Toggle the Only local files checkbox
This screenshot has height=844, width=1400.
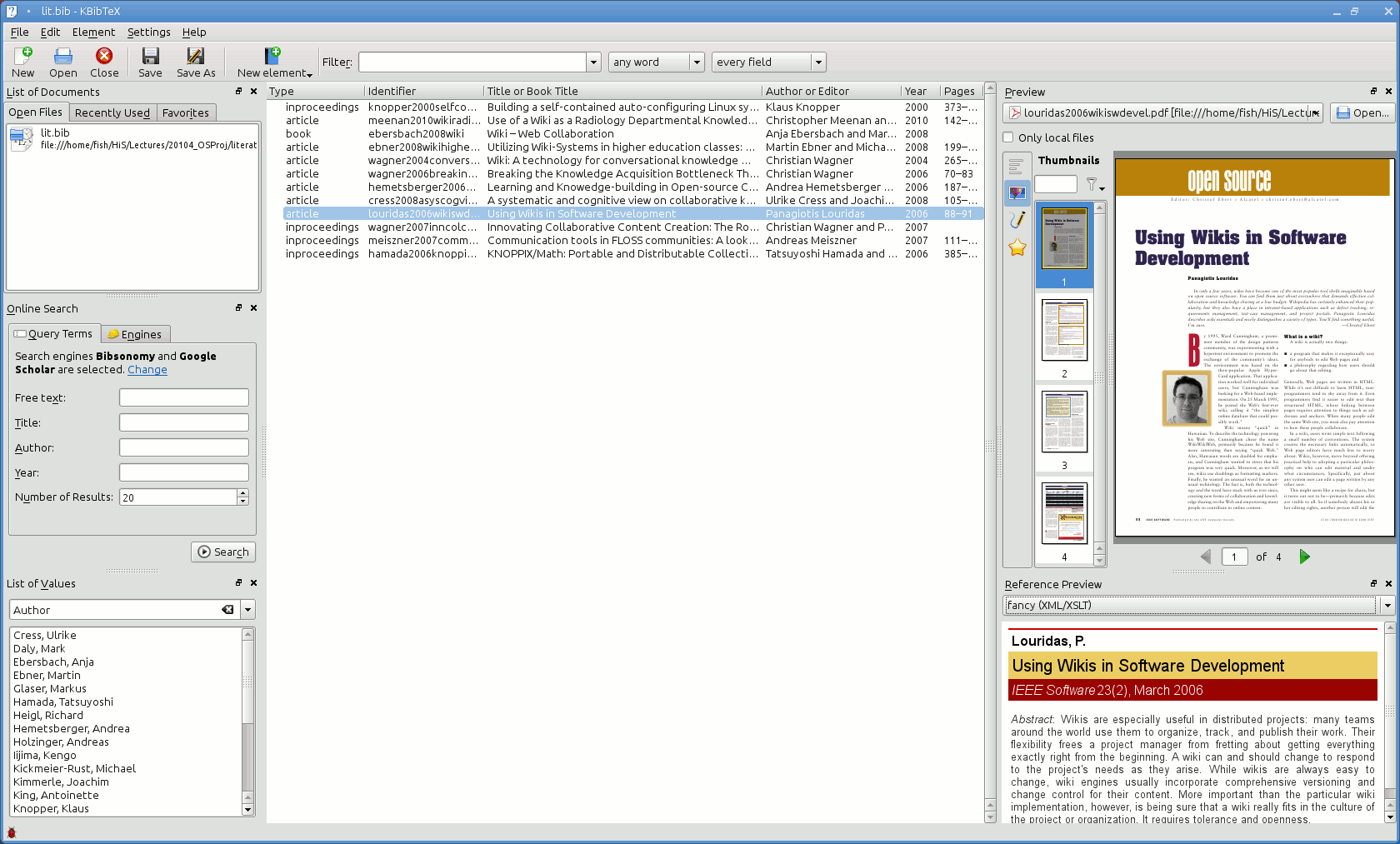1008,137
